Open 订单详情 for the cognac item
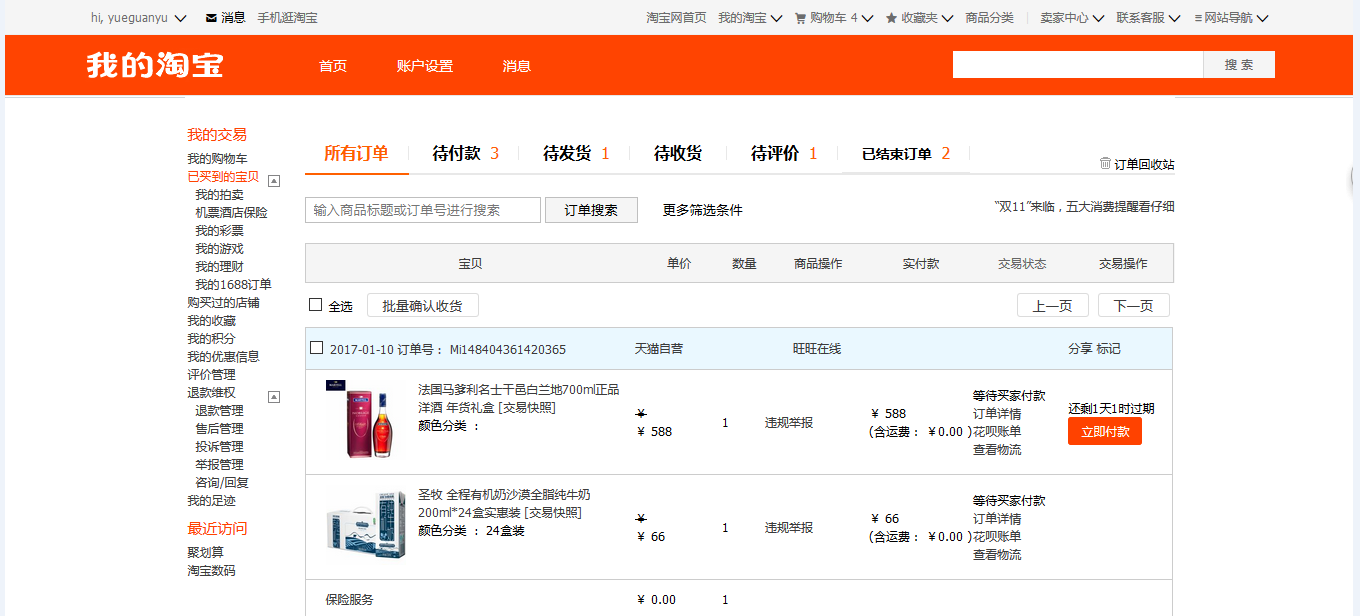 click(997, 414)
